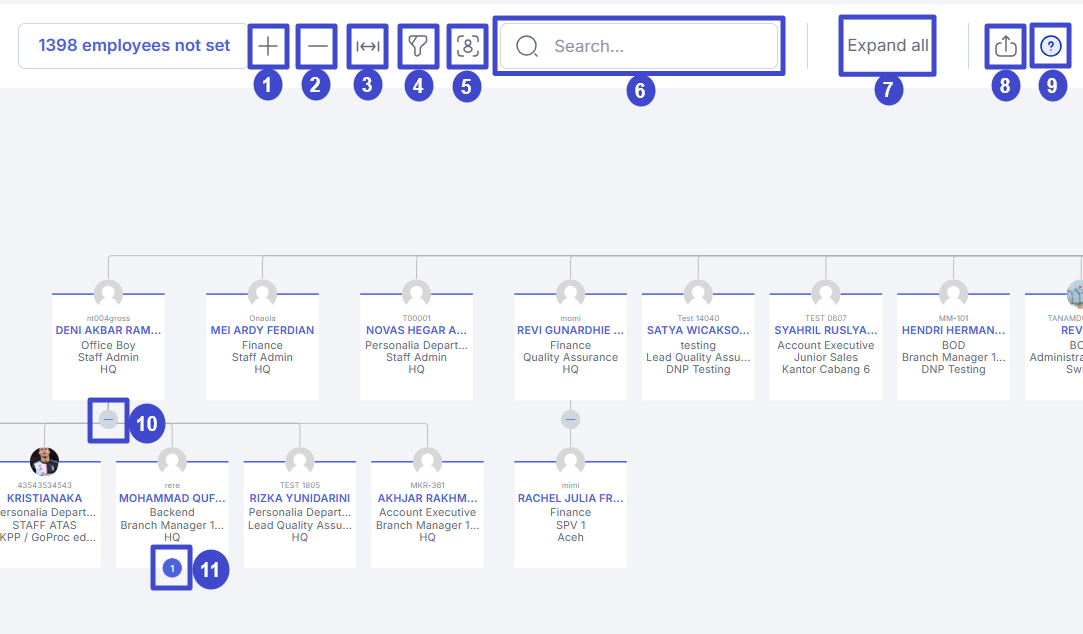Collapse subordinates under Revi Gunardhie
Screen dimensions: 1083x634
[x=570, y=420]
